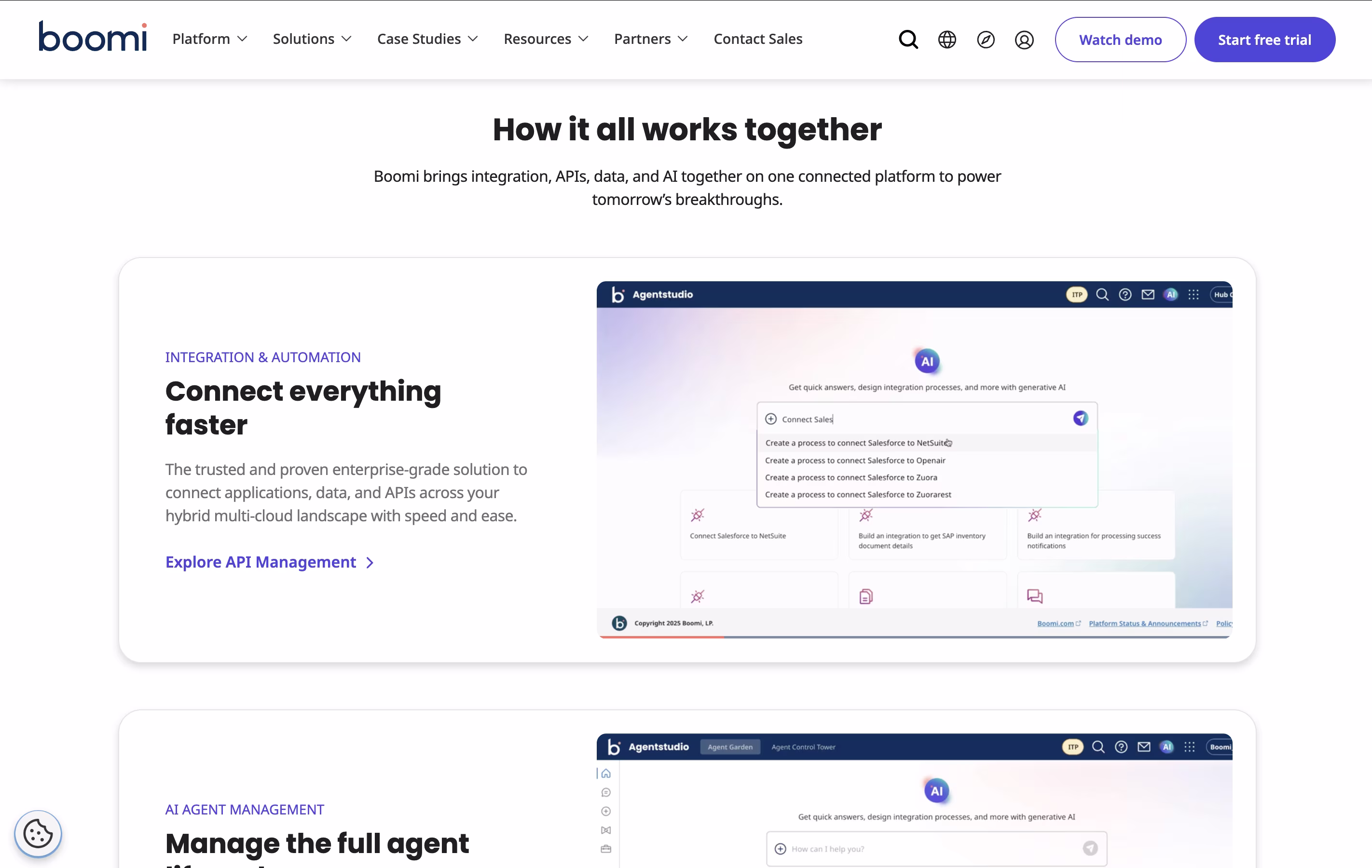Open the user account profile icon
Viewport: 1372px width, 868px height.
pos(1024,40)
